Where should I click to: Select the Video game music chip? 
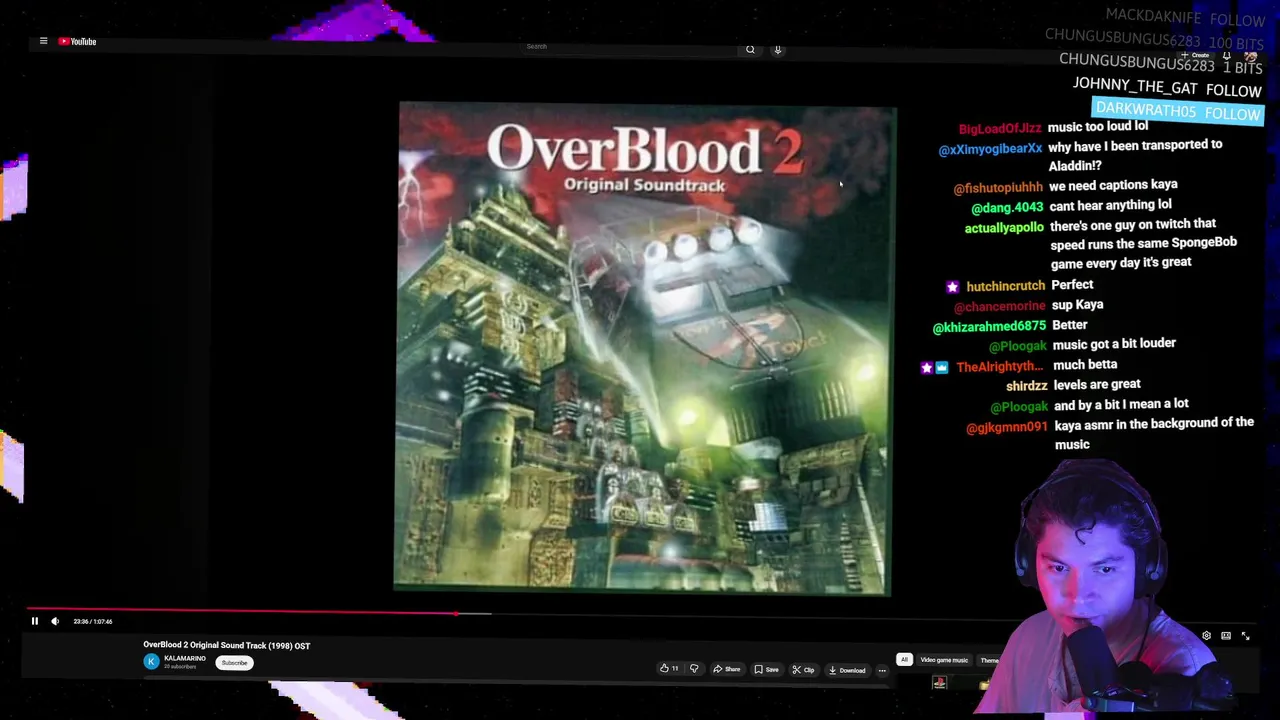944,660
